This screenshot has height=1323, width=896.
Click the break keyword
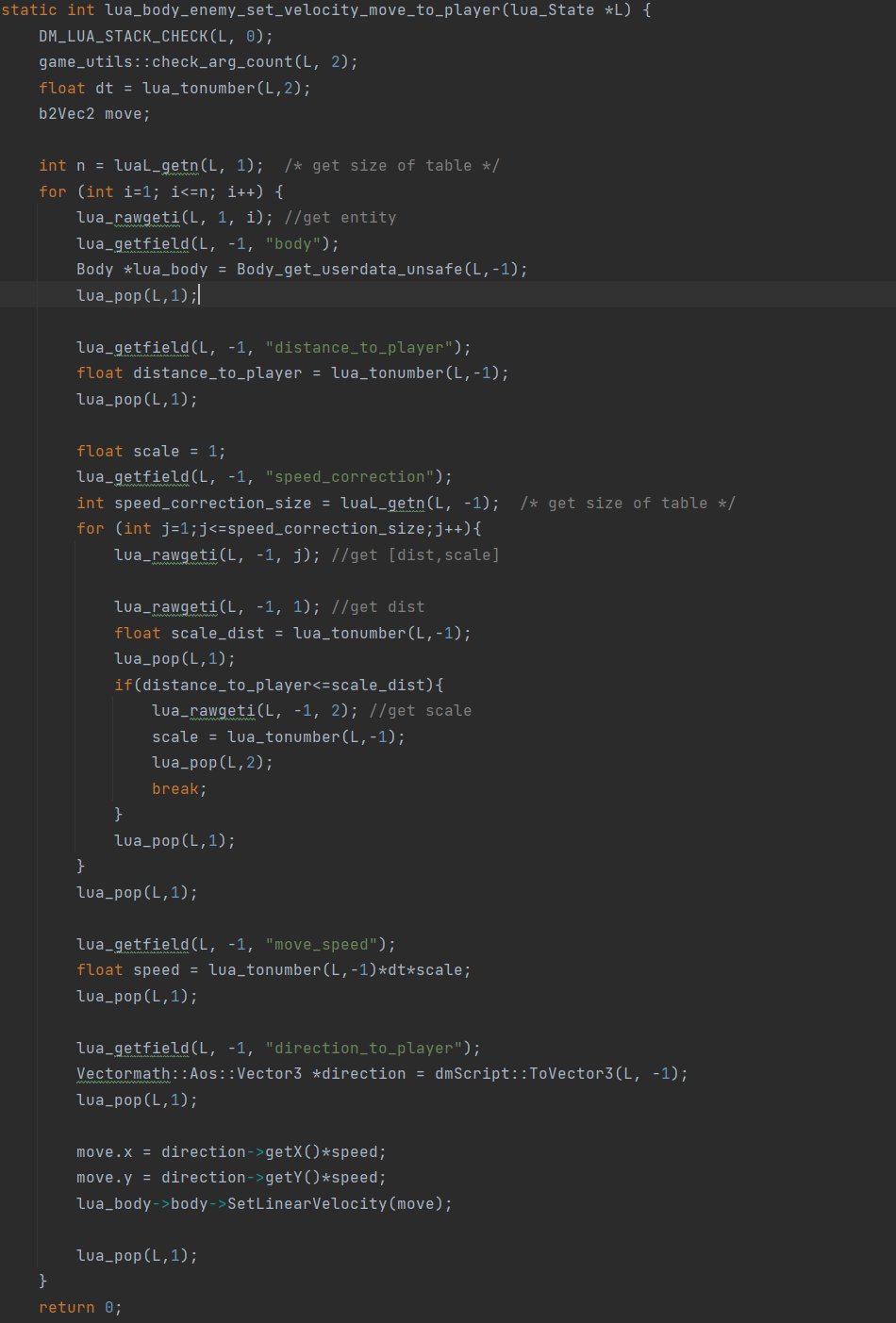click(178, 788)
